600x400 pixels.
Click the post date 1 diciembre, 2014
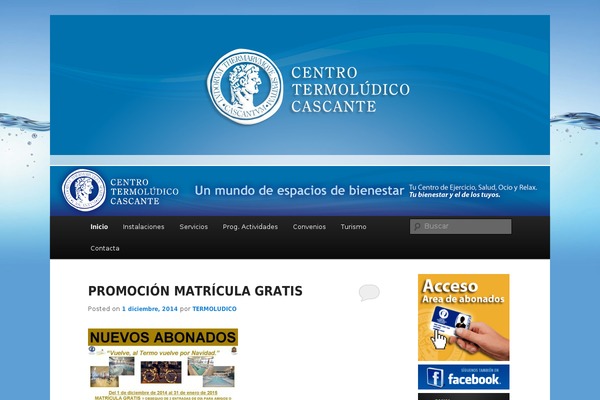(150, 309)
